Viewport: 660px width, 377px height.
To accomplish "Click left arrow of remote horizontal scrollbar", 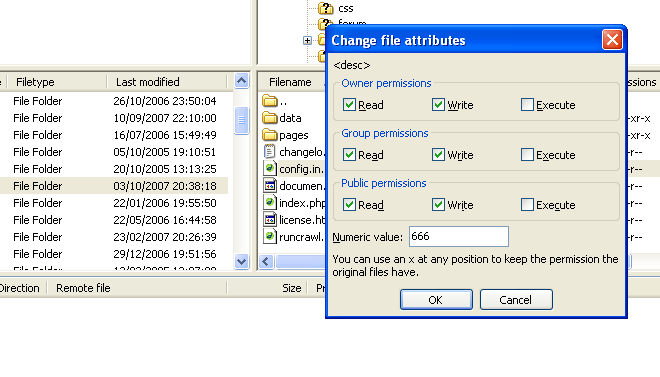I will (x=266, y=261).
